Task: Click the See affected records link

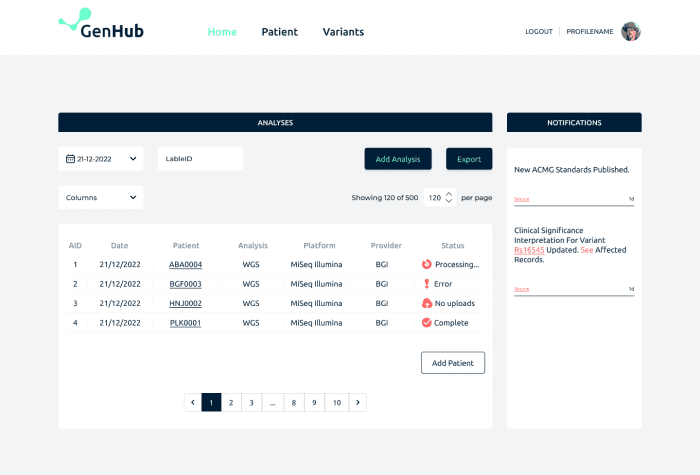Action: tap(587, 250)
